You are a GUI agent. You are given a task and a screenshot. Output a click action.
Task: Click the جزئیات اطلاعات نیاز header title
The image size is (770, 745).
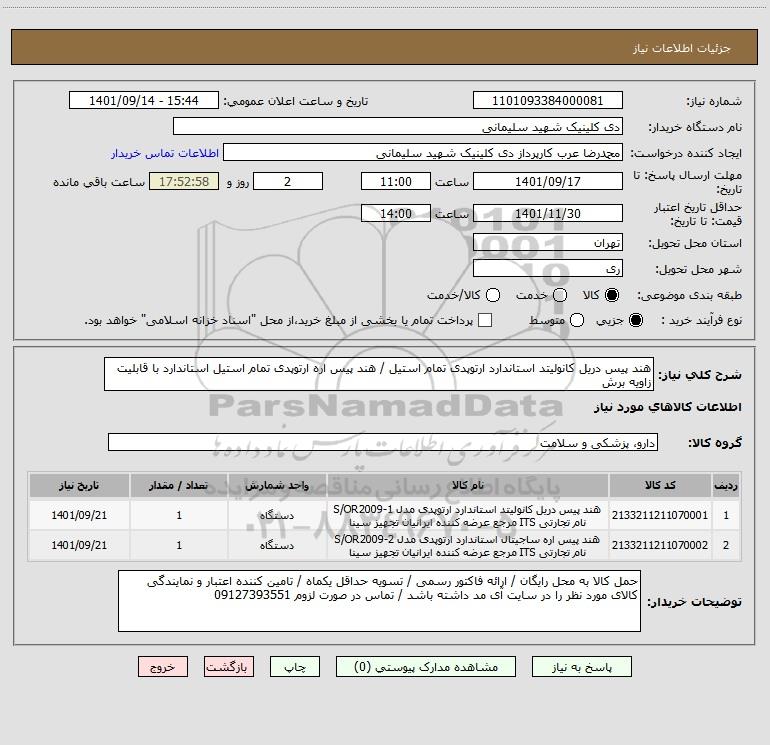point(682,48)
